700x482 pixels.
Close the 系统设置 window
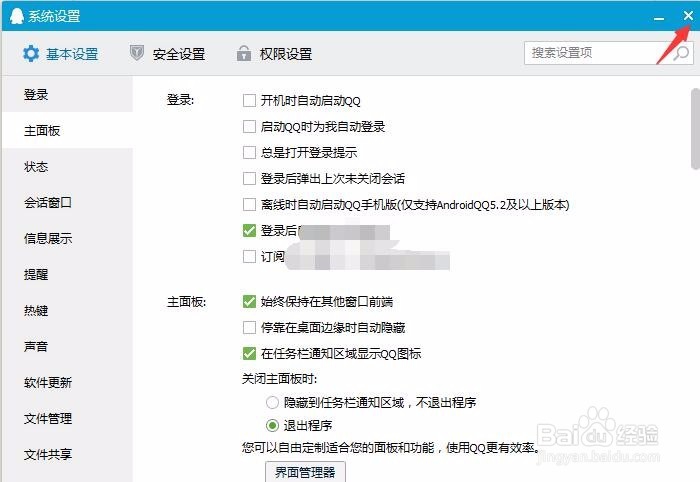tap(688, 16)
